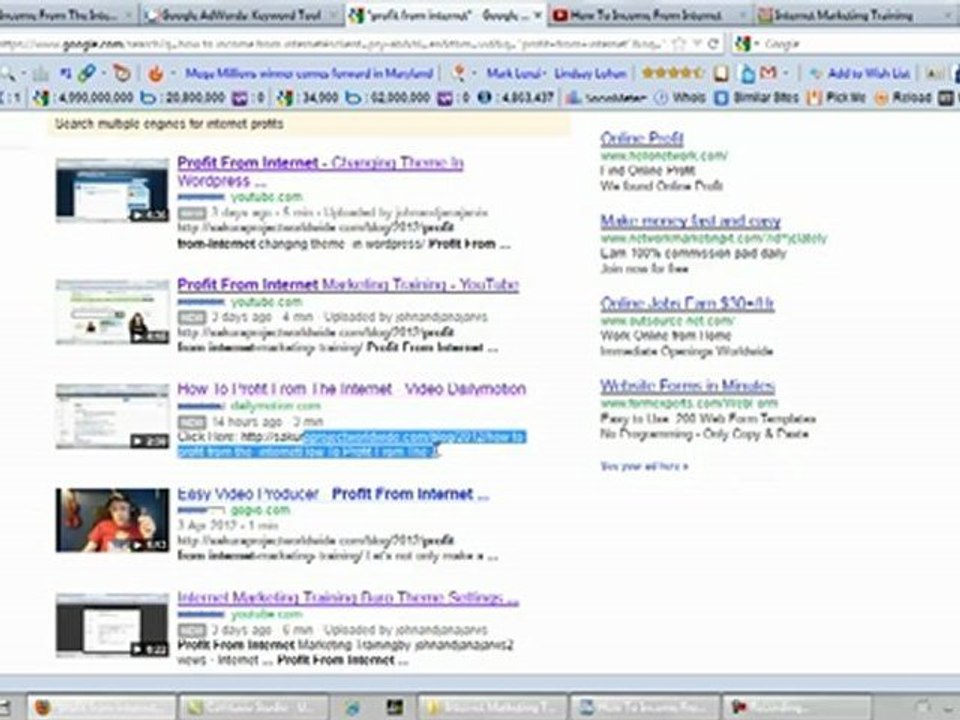Open Easy Video Producer Profit From Internet result

point(333,494)
